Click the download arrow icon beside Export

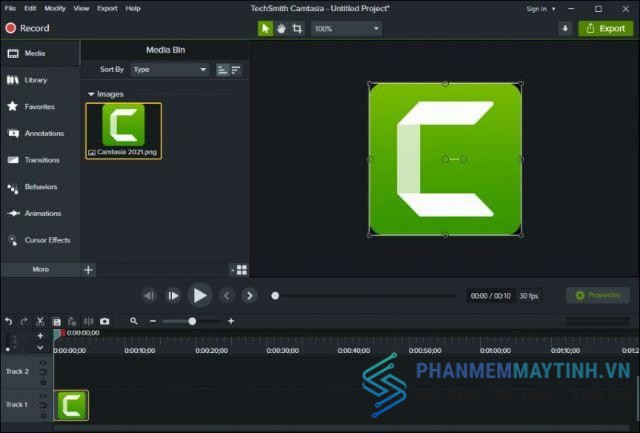point(565,29)
